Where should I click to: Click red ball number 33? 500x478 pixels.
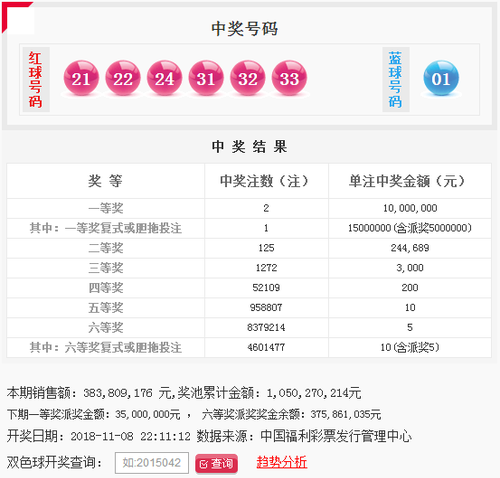(289, 78)
